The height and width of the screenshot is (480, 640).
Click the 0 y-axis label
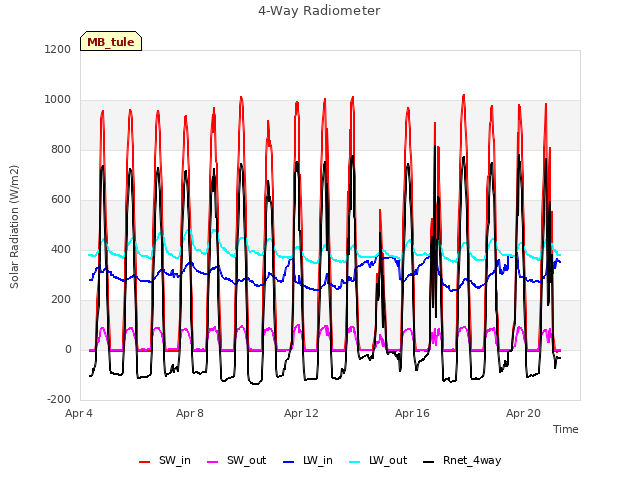68,350
